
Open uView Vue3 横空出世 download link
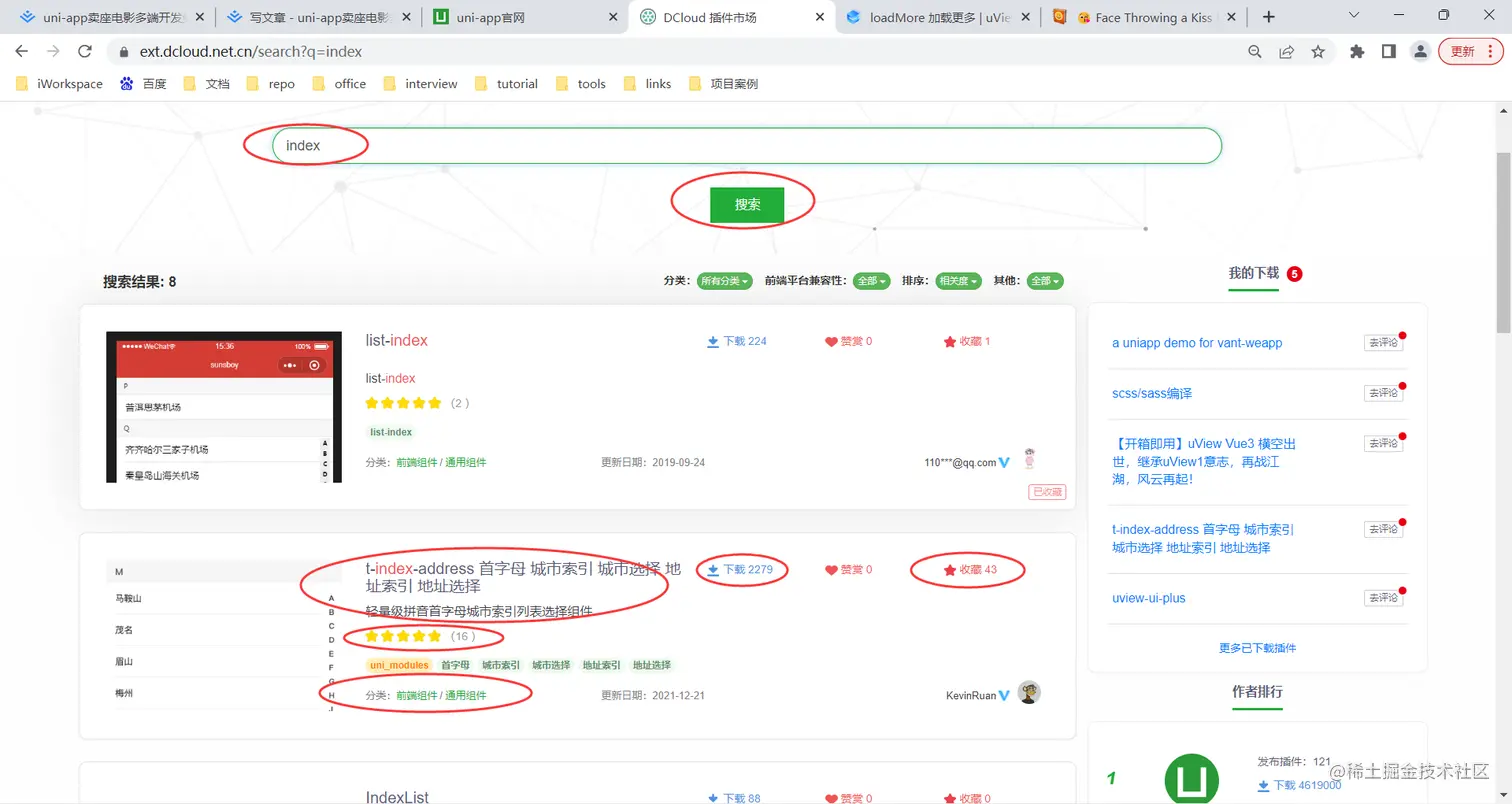[1204, 461]
